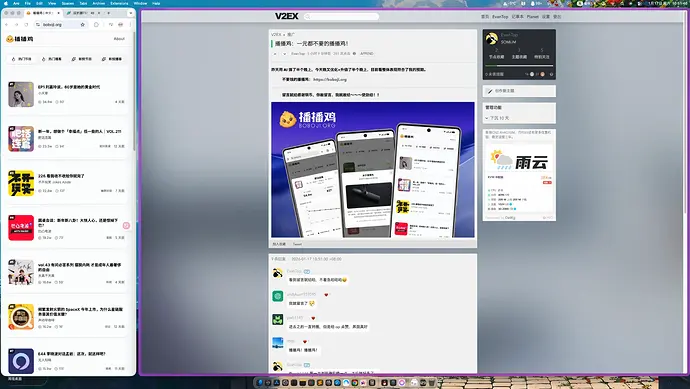Open the blue ring-icon podcast cover at bottom
This screenshot has height=389, width=690.
(21, 361)
